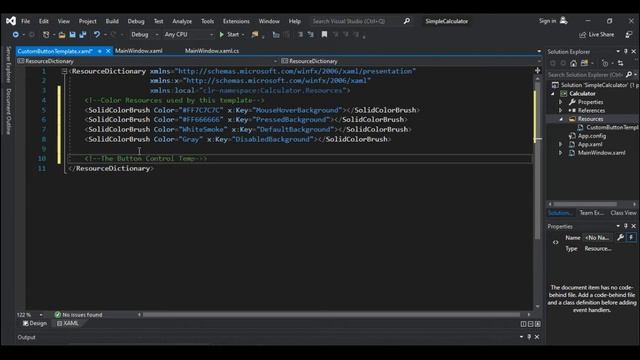Open Solution Explorer window options dropdown arrow
Screen dimensions: 640x360
pos(618,51)
